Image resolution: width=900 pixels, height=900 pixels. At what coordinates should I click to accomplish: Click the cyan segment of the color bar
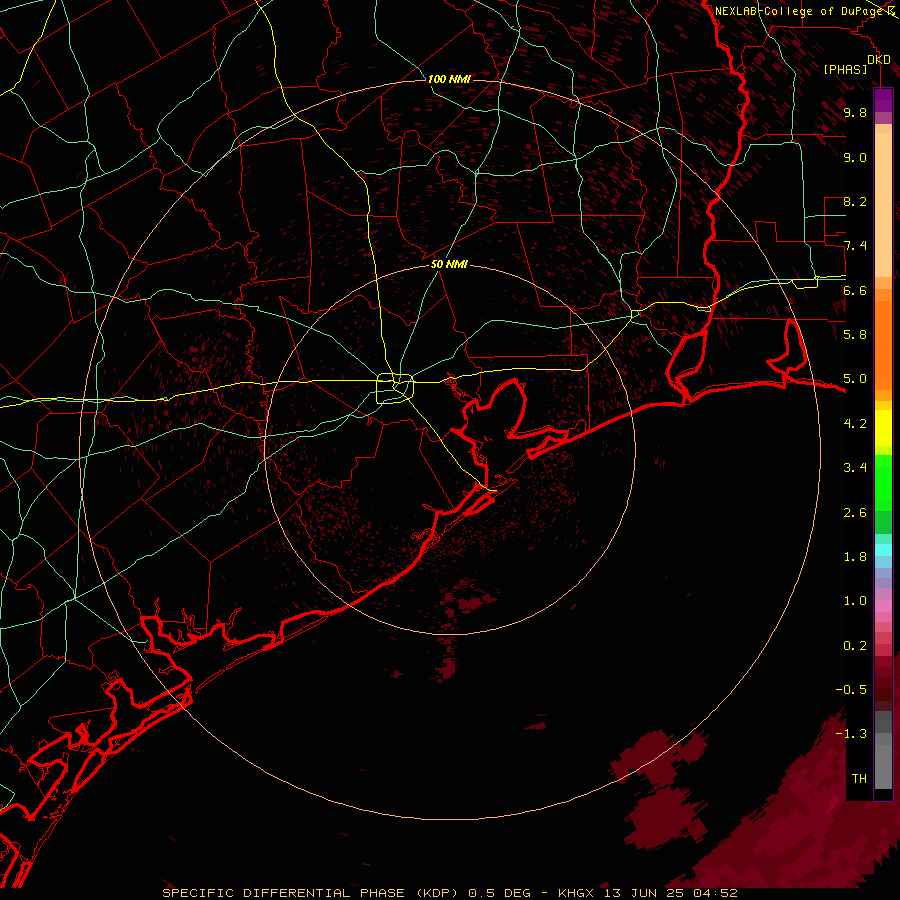[x=883, y=550]
